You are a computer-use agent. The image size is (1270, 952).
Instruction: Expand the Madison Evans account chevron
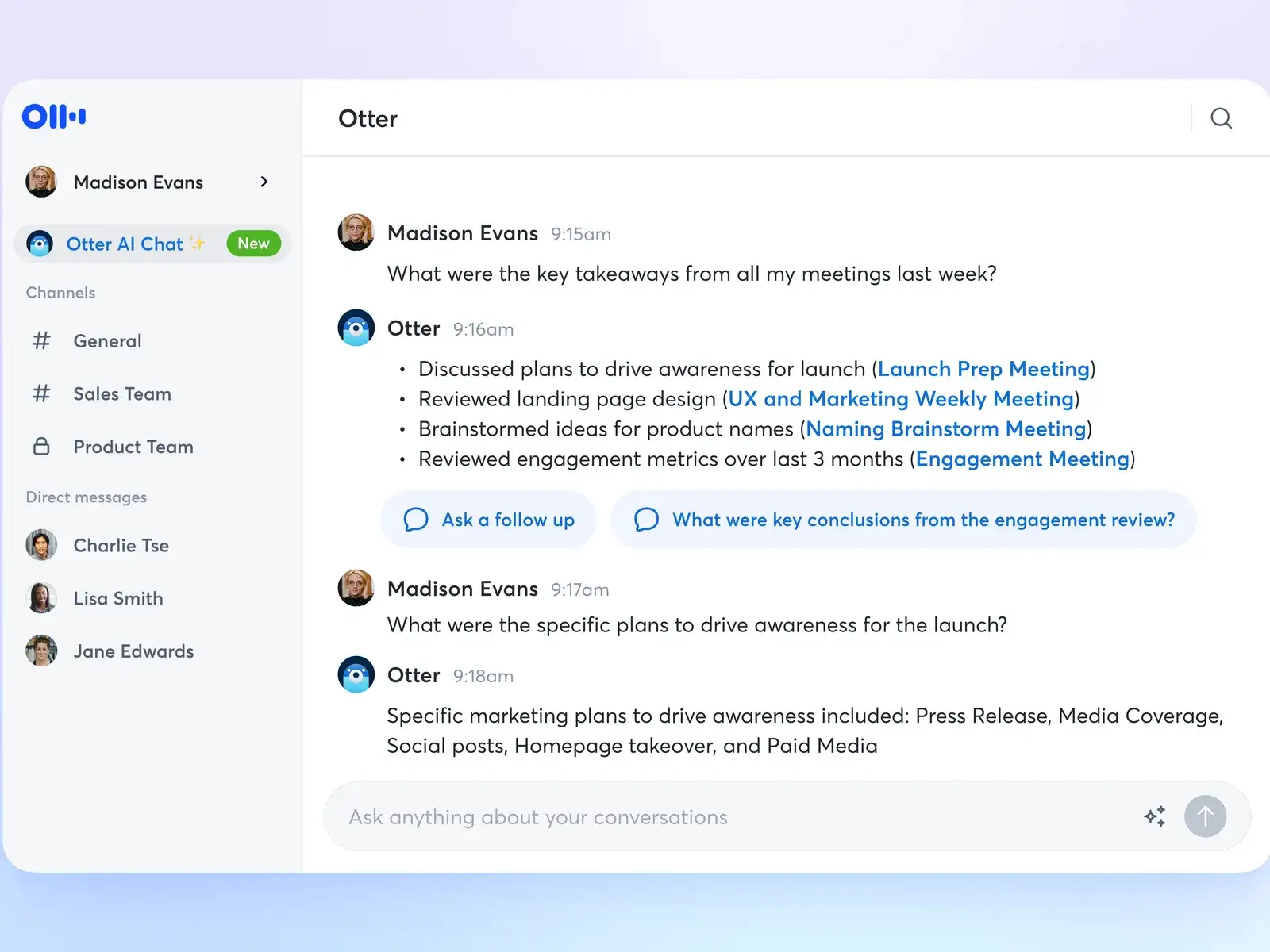click(x=264, y=182)
